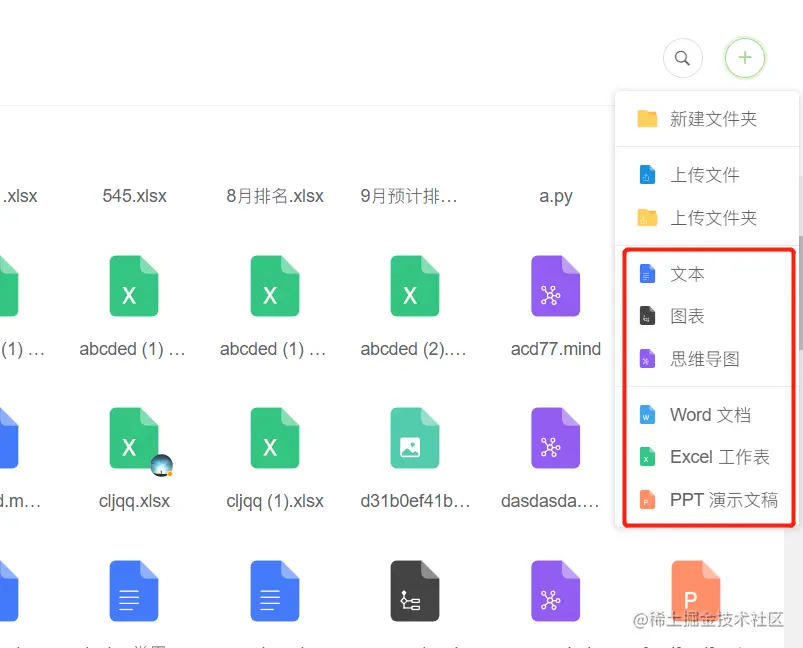Click the green icon beside Excel 工作表
803x648 pixels.
[647, 456]
